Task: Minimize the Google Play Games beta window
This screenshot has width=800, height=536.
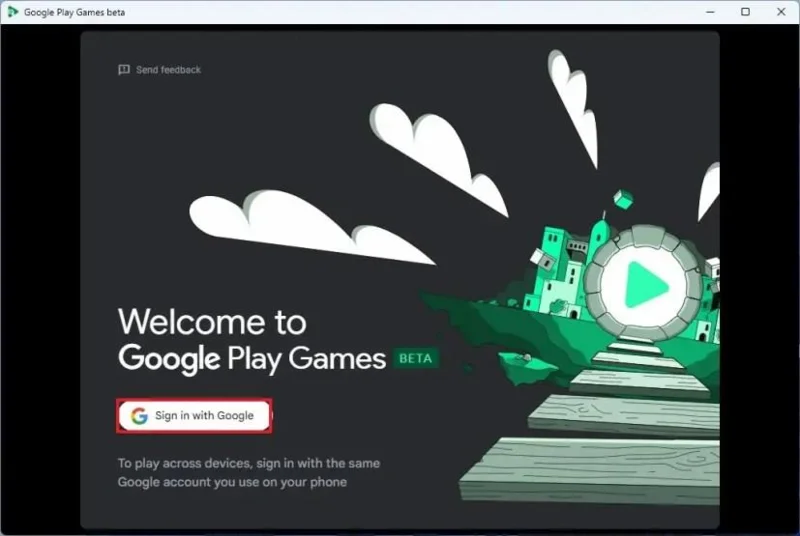Action: pos(710,12)
